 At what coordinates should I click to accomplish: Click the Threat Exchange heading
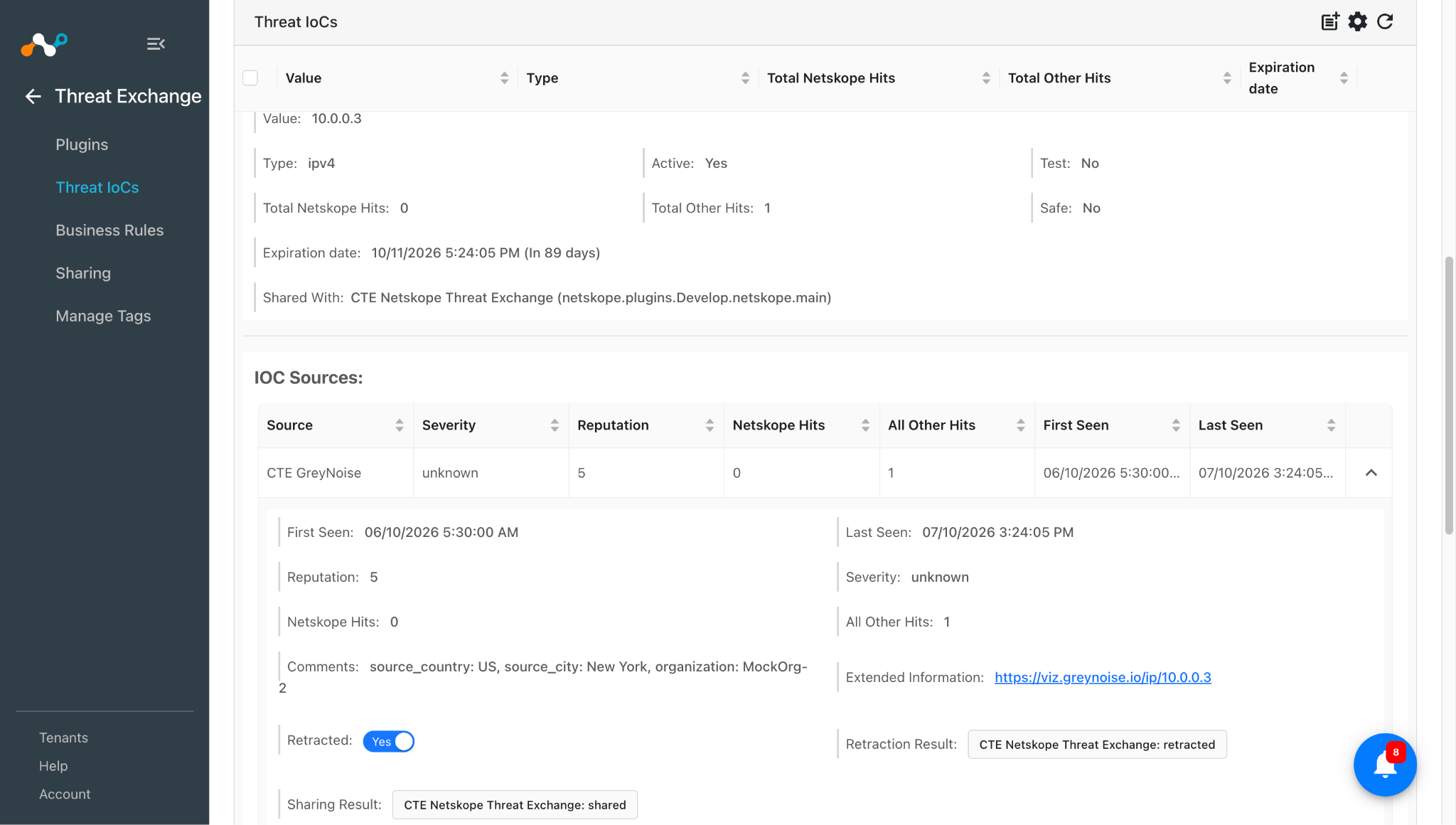[x=128, y=96]
